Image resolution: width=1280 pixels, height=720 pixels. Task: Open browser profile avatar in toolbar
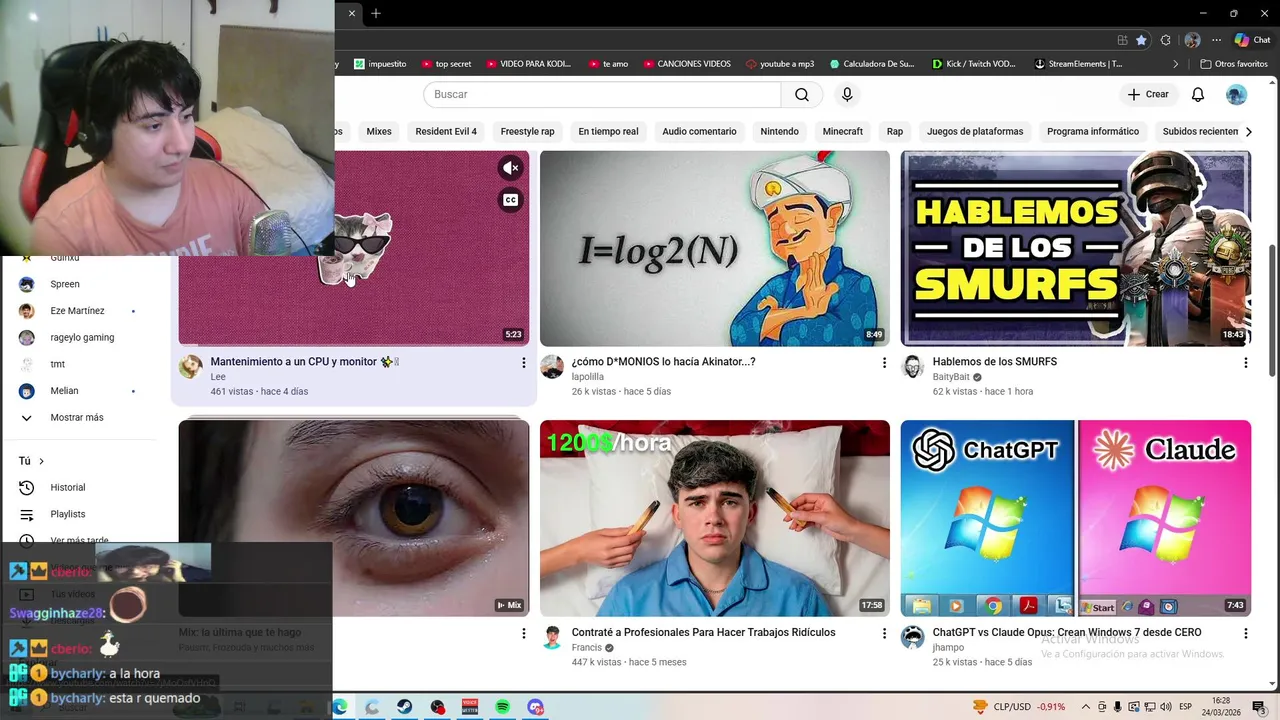[x=1192, y=40]
